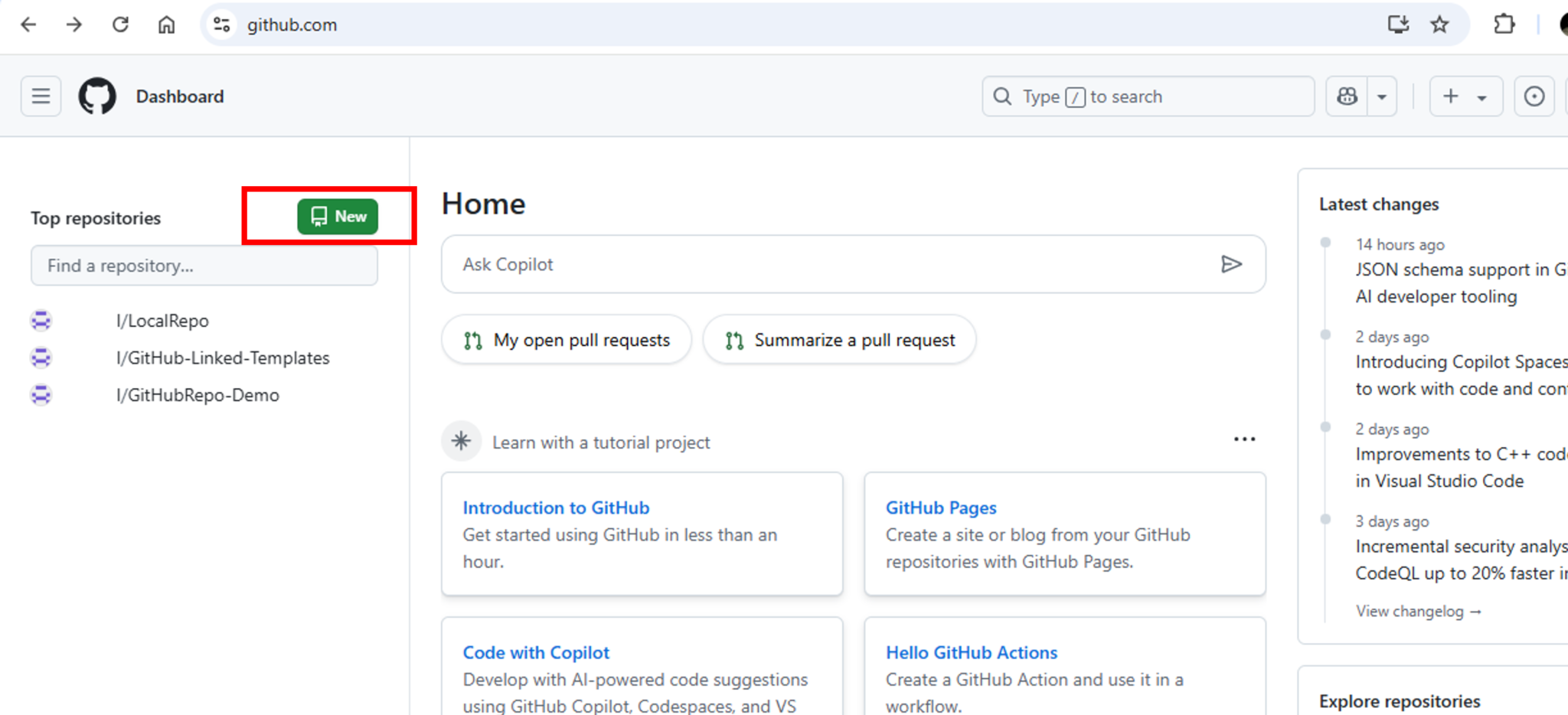Open the Introduction to GitHub tutorial
Viewport: 1568px width, 715px height.
click(x=556, y=507)
